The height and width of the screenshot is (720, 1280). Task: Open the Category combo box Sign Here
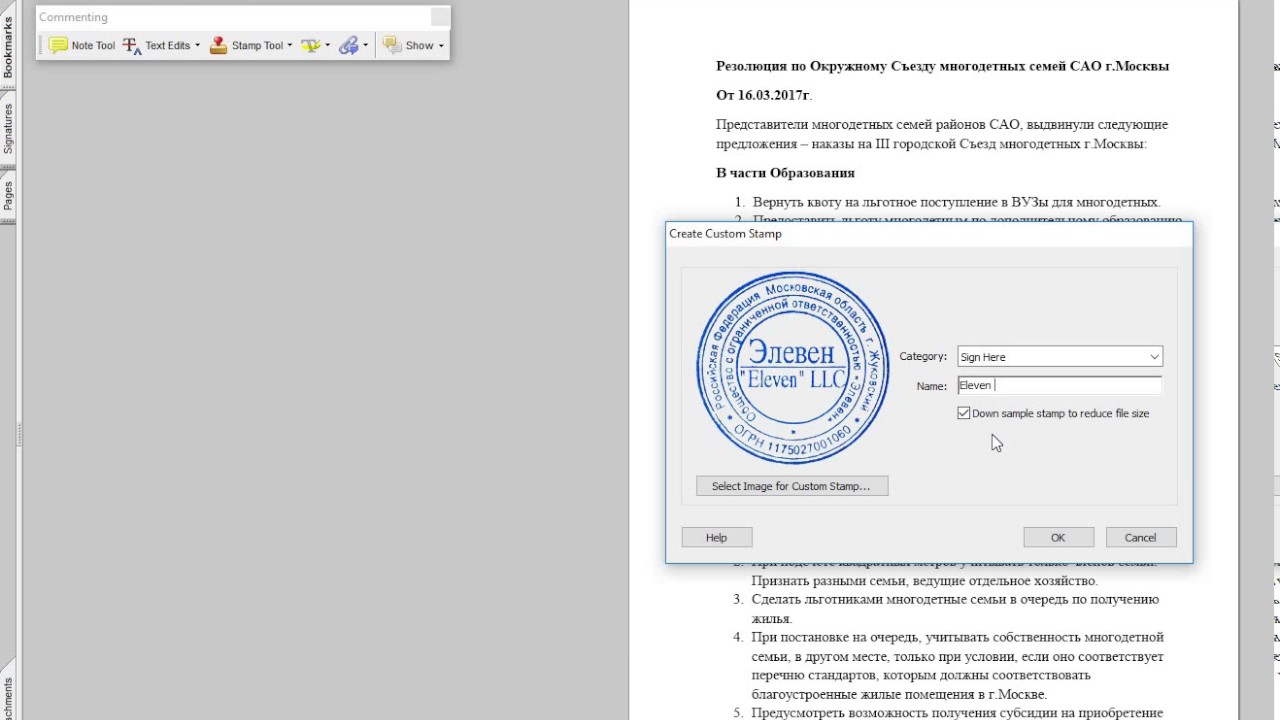coord(1060,356)
